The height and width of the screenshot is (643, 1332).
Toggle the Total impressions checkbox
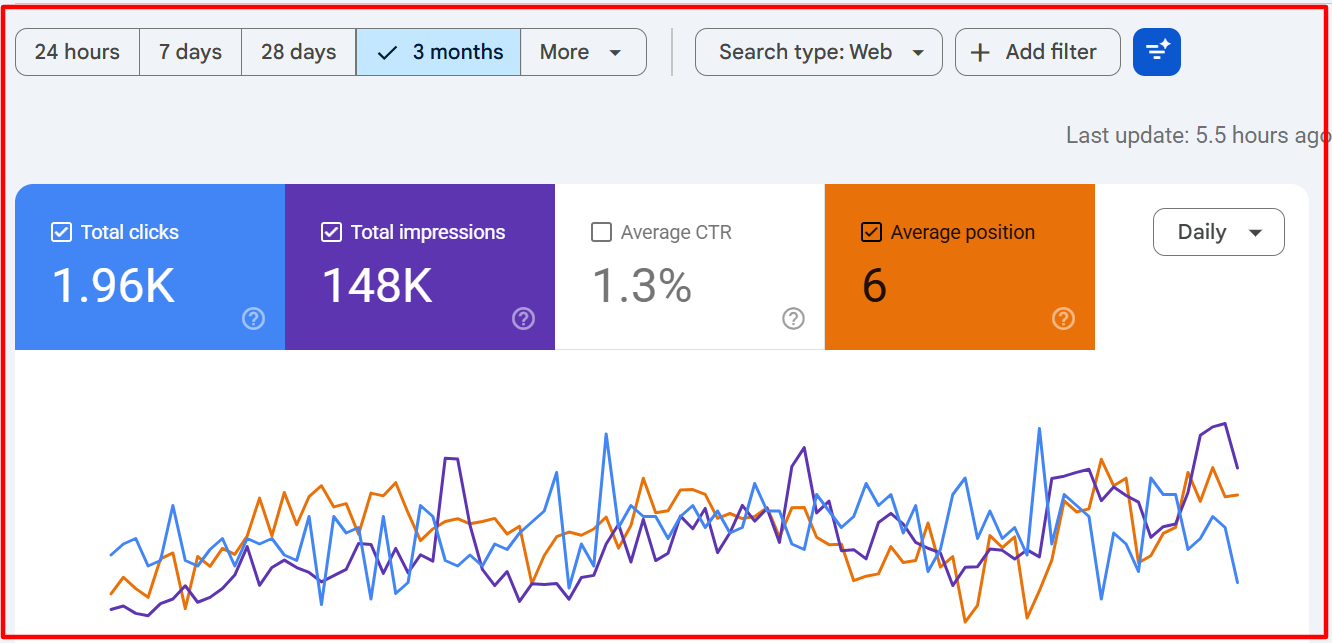tap(331, 232)
